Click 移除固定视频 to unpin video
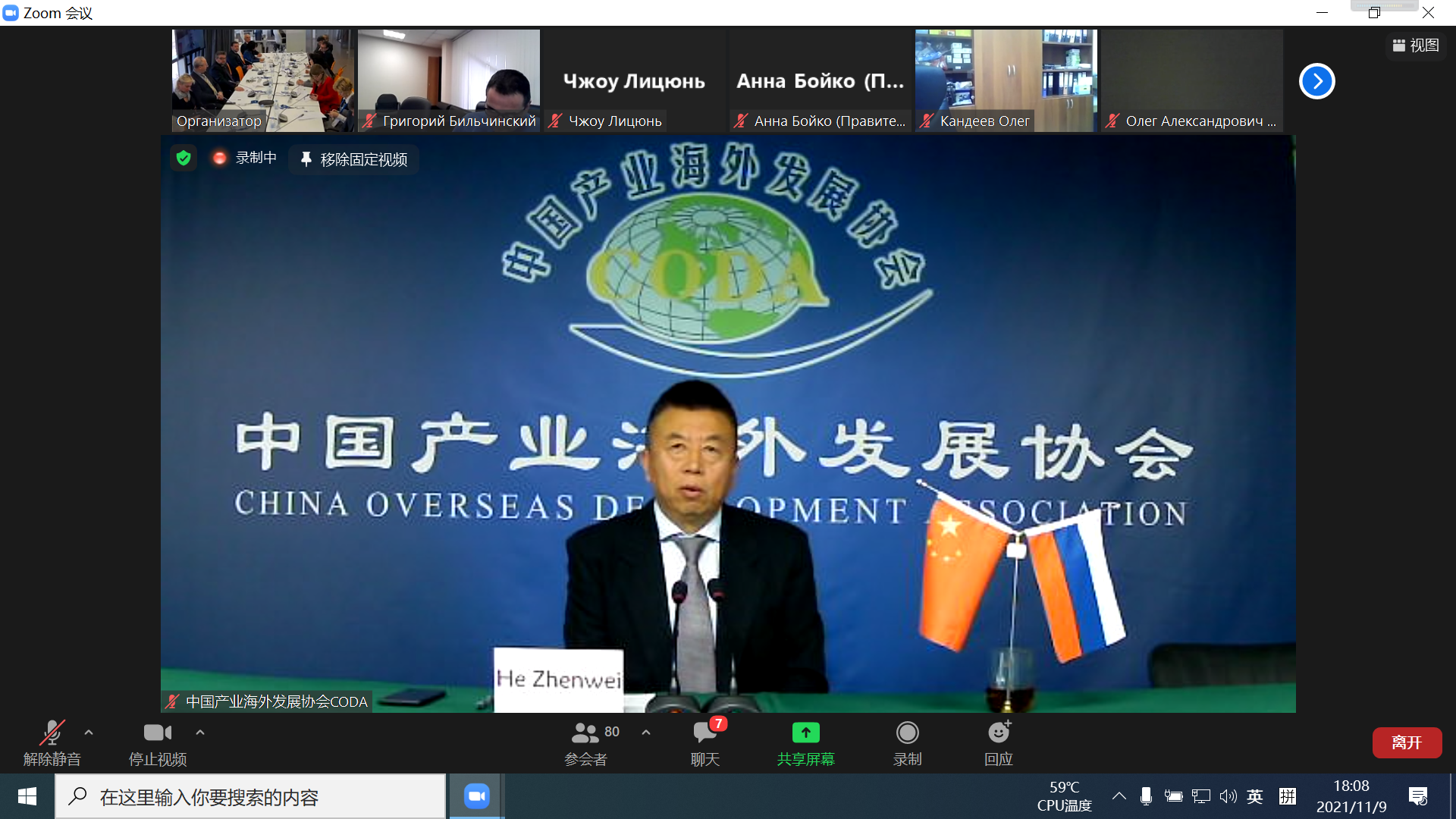The image size is (1456, 819). pyautogui.click(x=354, y=159)
